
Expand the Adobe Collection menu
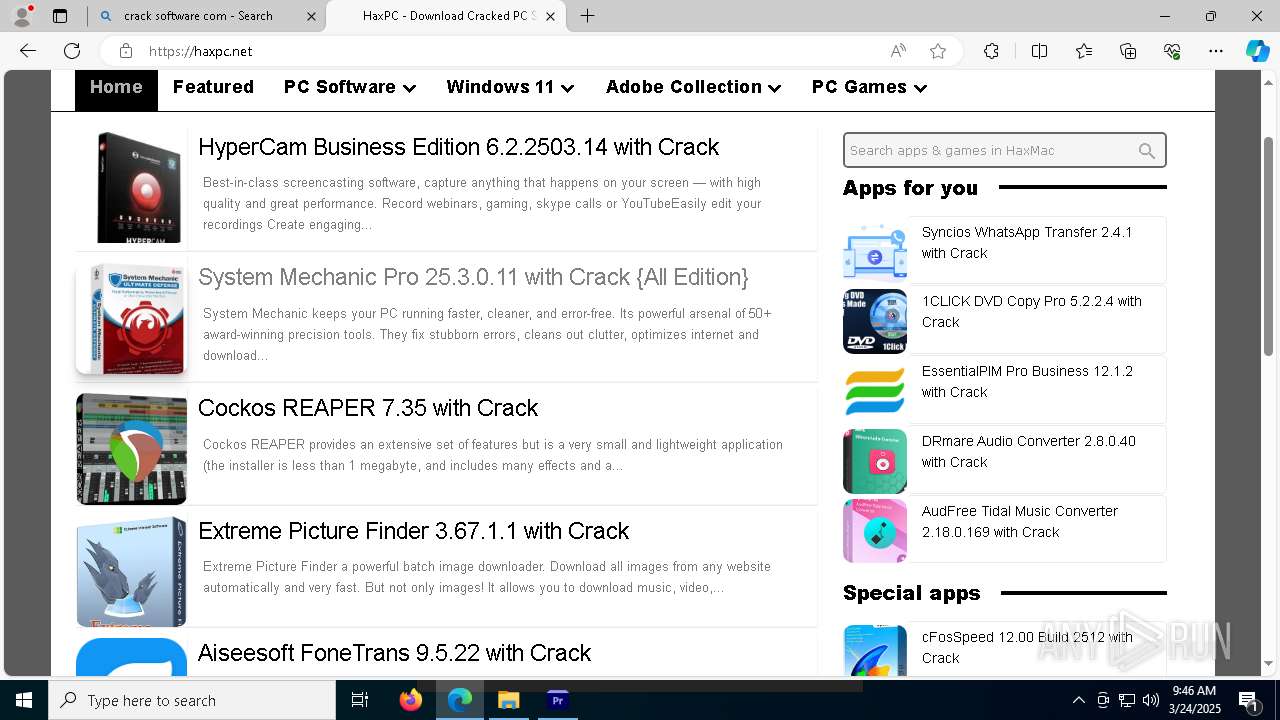pos(693,88)
